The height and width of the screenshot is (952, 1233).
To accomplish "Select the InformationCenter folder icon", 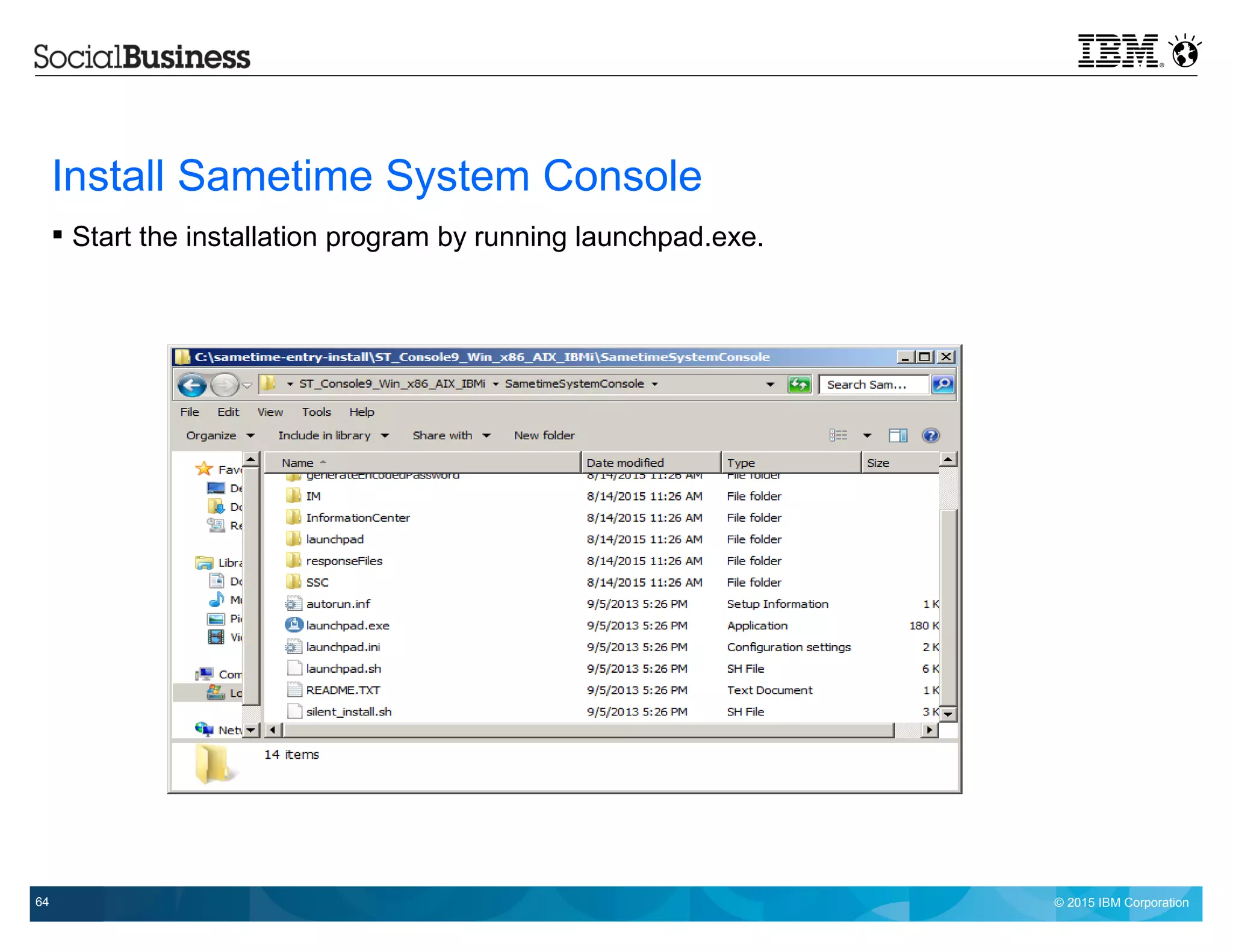I will click(x=293, y=517).
